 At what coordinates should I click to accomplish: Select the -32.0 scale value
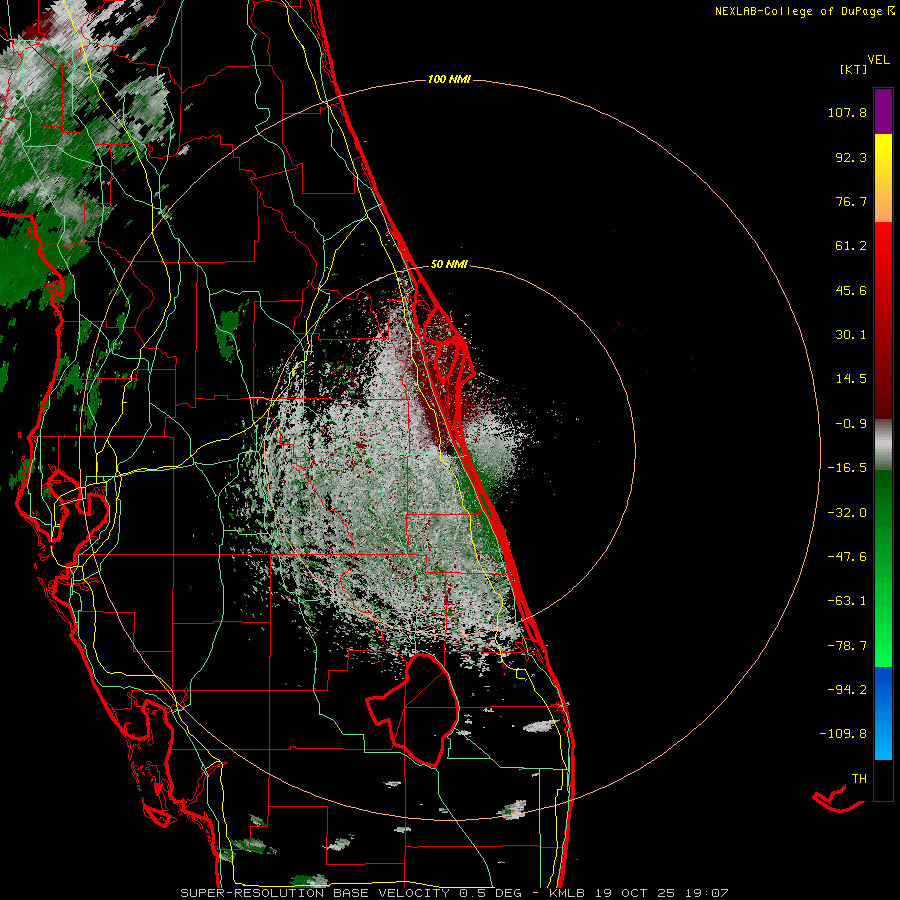847,513
